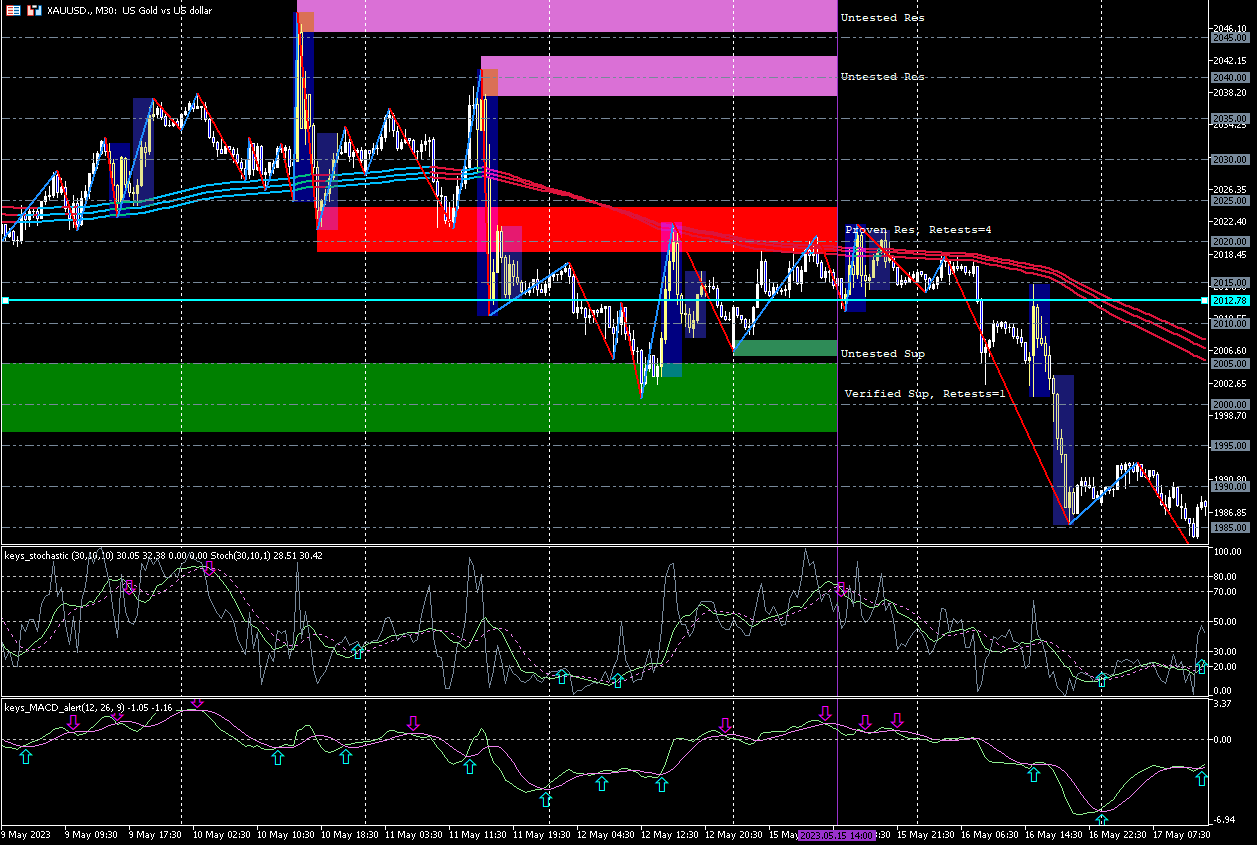Select the red Proven Res resistance zone

(577, 229)
